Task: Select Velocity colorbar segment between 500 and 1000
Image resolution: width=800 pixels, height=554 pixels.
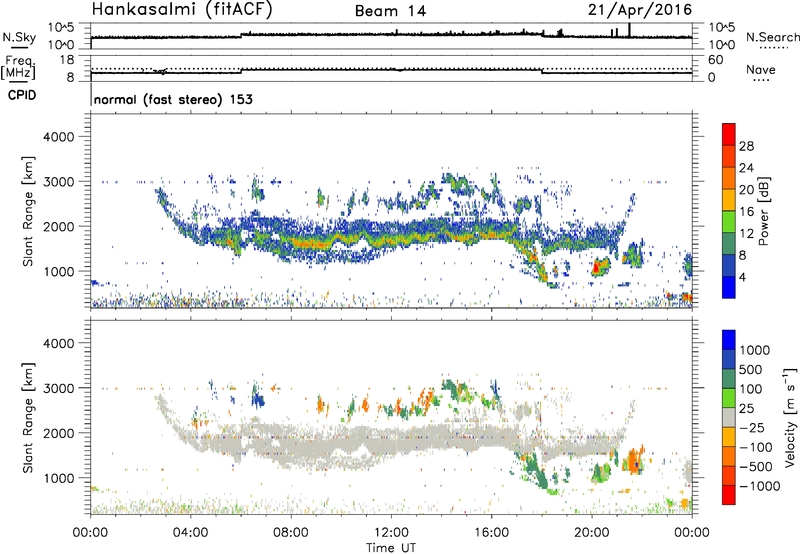Action: coord(729,359)
